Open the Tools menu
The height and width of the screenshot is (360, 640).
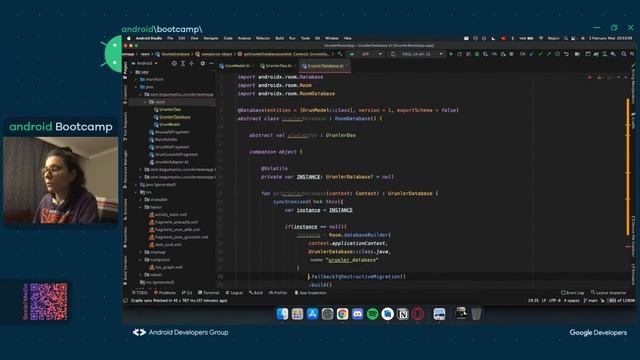pyautogui.click(x=305, y=38)
